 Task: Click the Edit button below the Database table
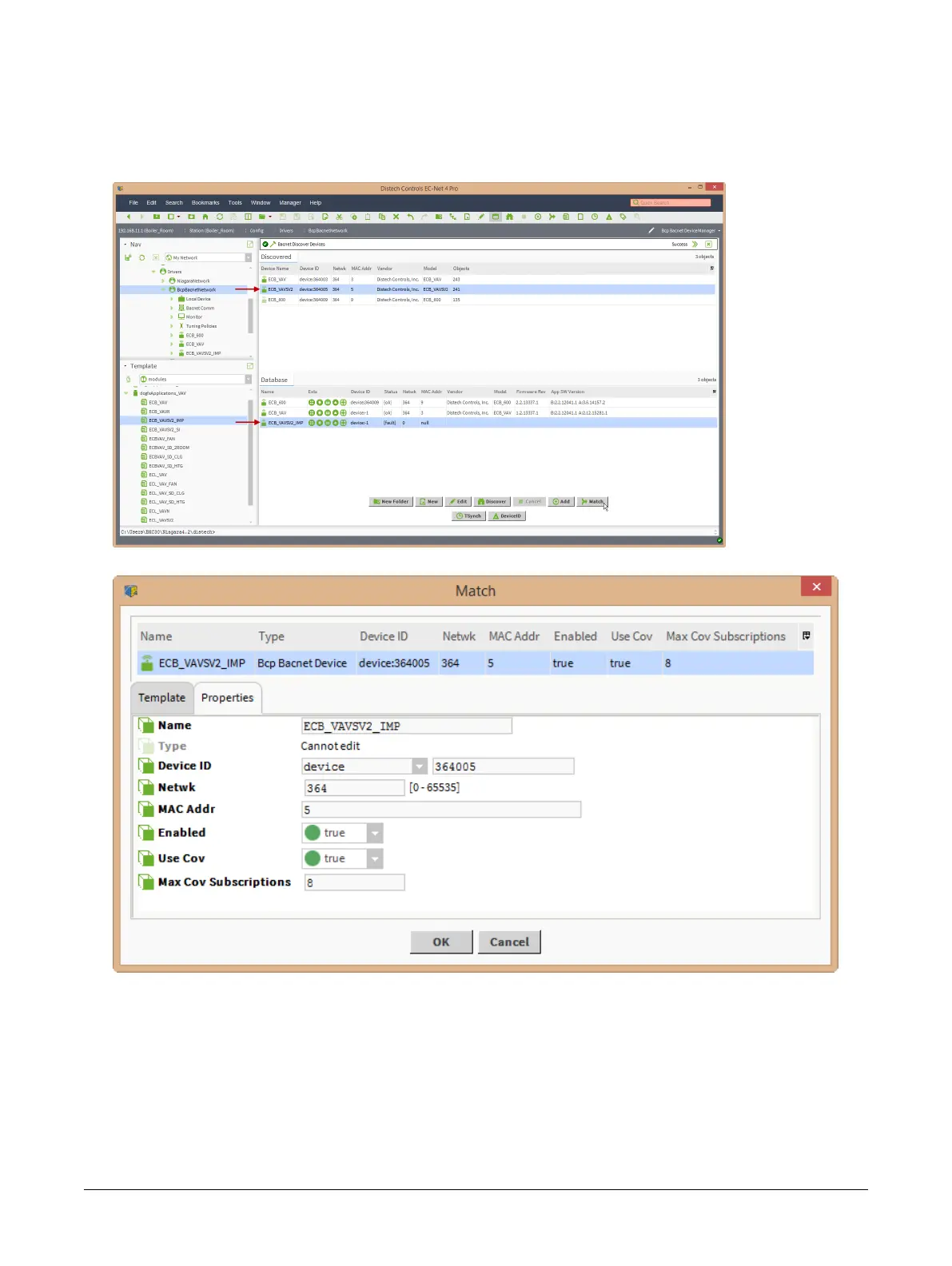(x=458, y=502)
